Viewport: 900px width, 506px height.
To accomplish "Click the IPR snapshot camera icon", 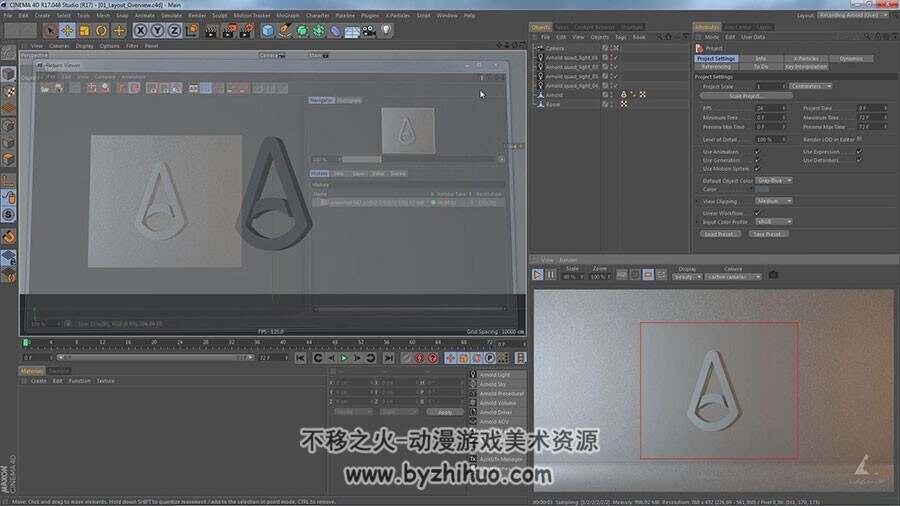I will point(773,275).
